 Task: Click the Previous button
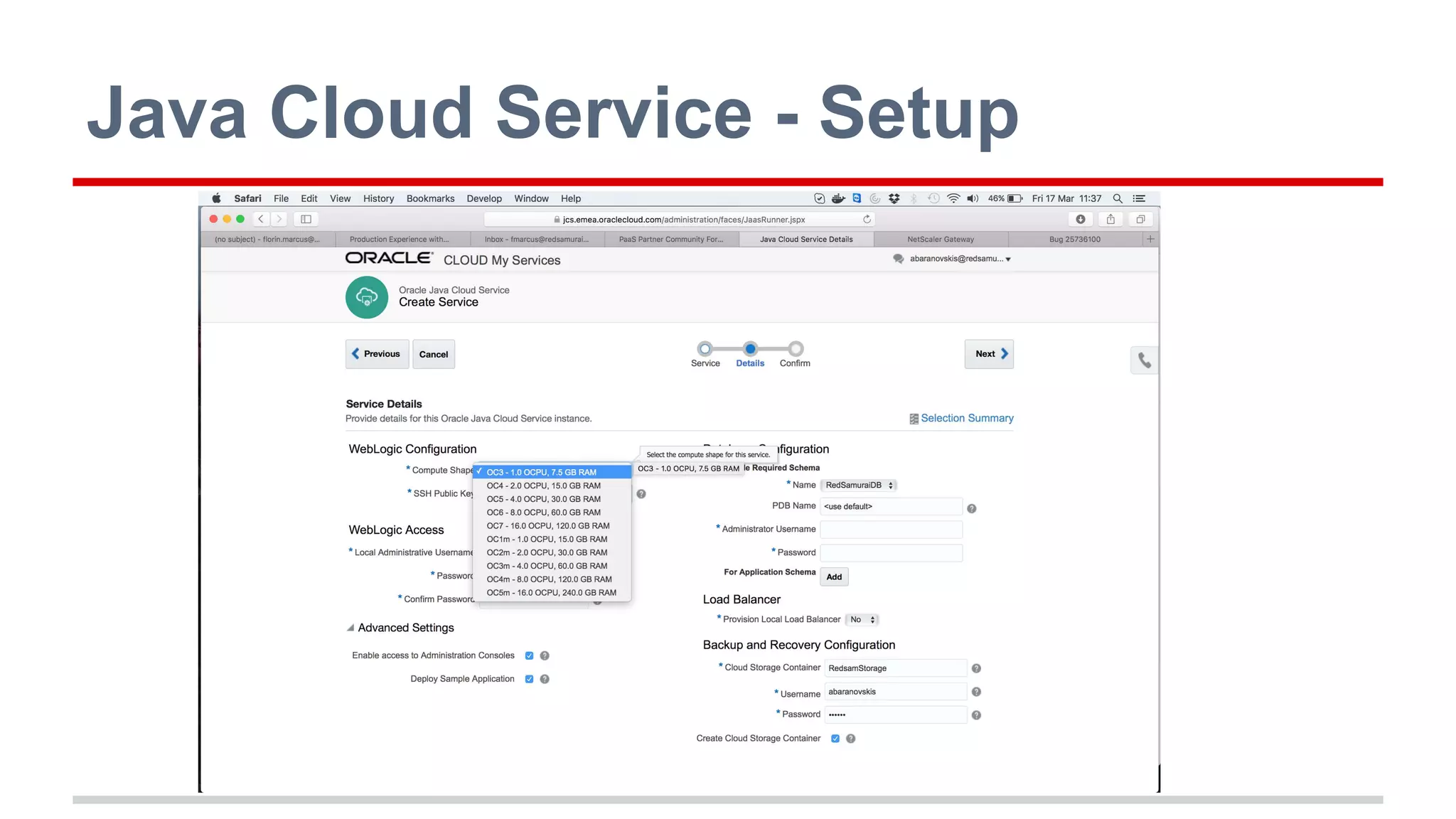click(x=377, y=354)
